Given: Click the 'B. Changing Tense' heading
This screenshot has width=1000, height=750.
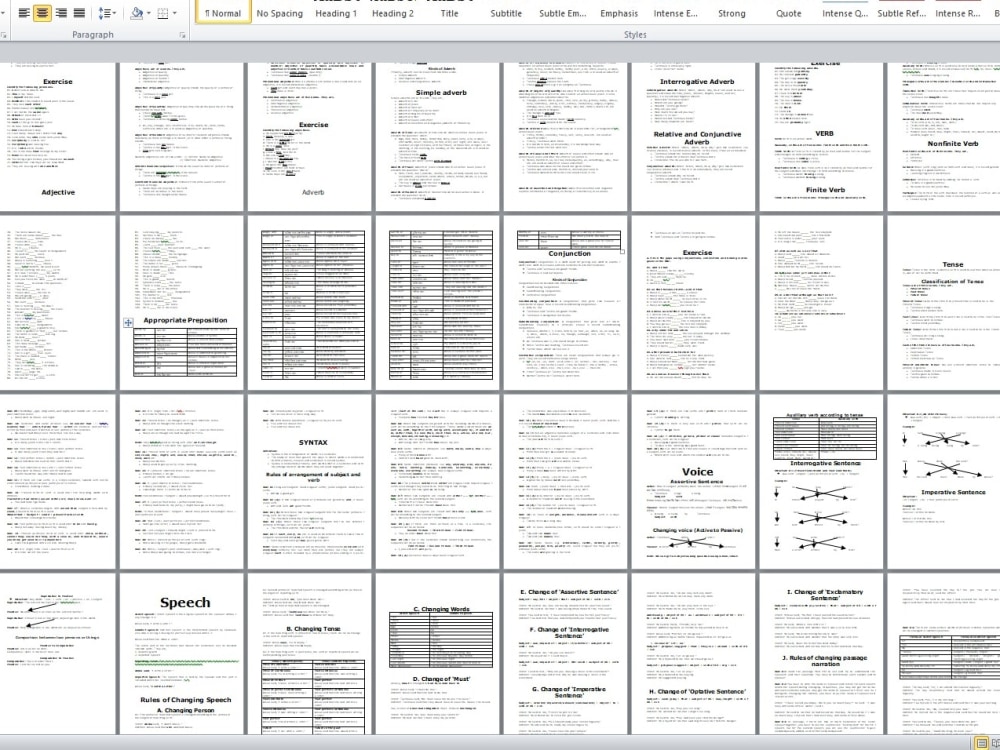Looking at the screenshot, I should [313, 629].
